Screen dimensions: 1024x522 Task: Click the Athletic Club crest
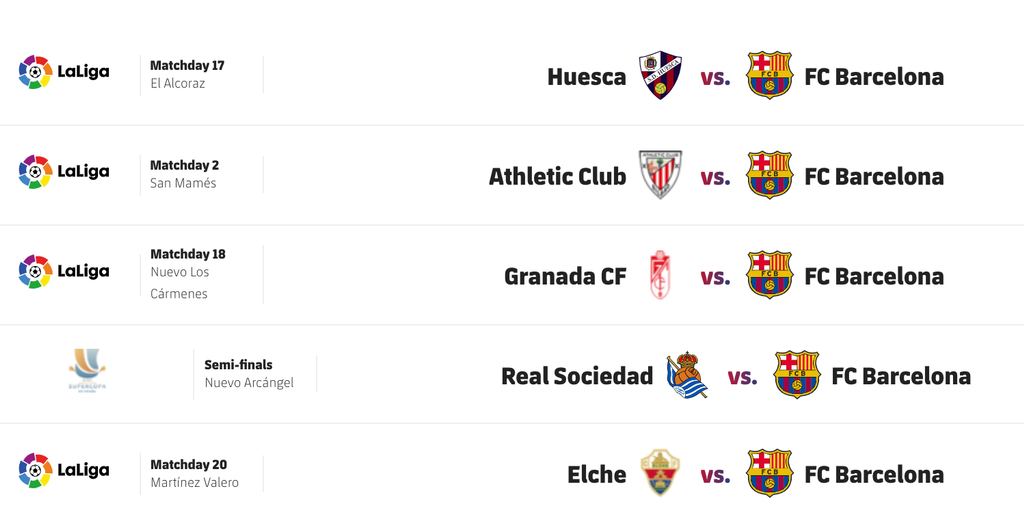click(x=660, y=176)
